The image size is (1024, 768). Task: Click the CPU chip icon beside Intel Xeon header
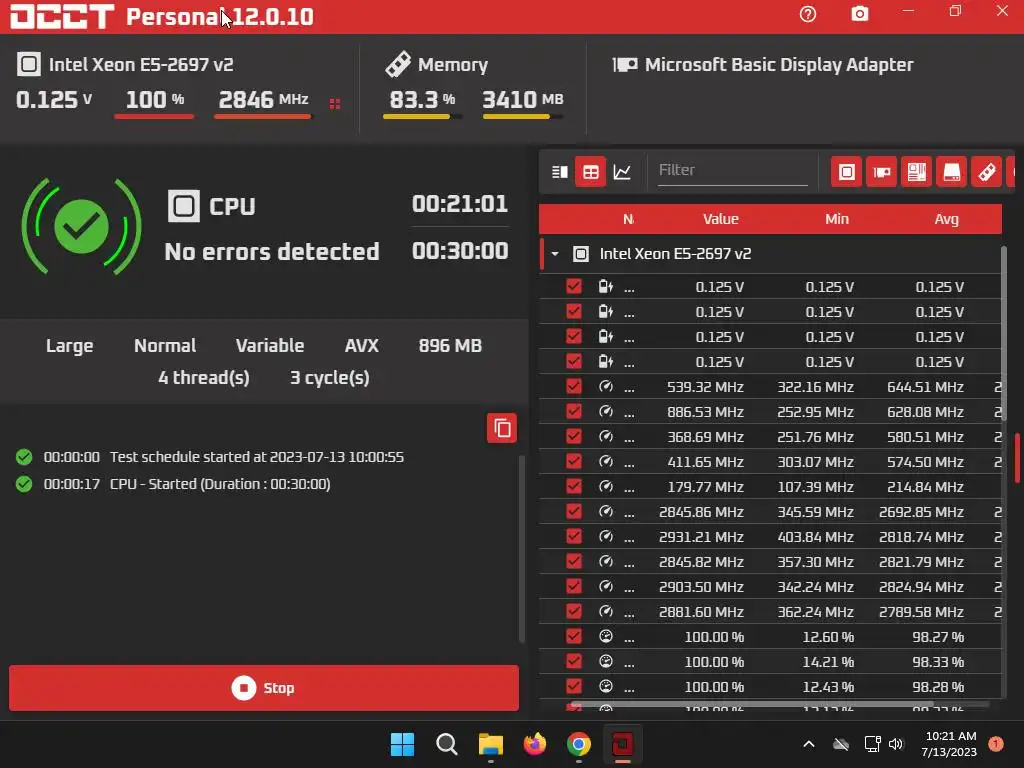[29, 64]
